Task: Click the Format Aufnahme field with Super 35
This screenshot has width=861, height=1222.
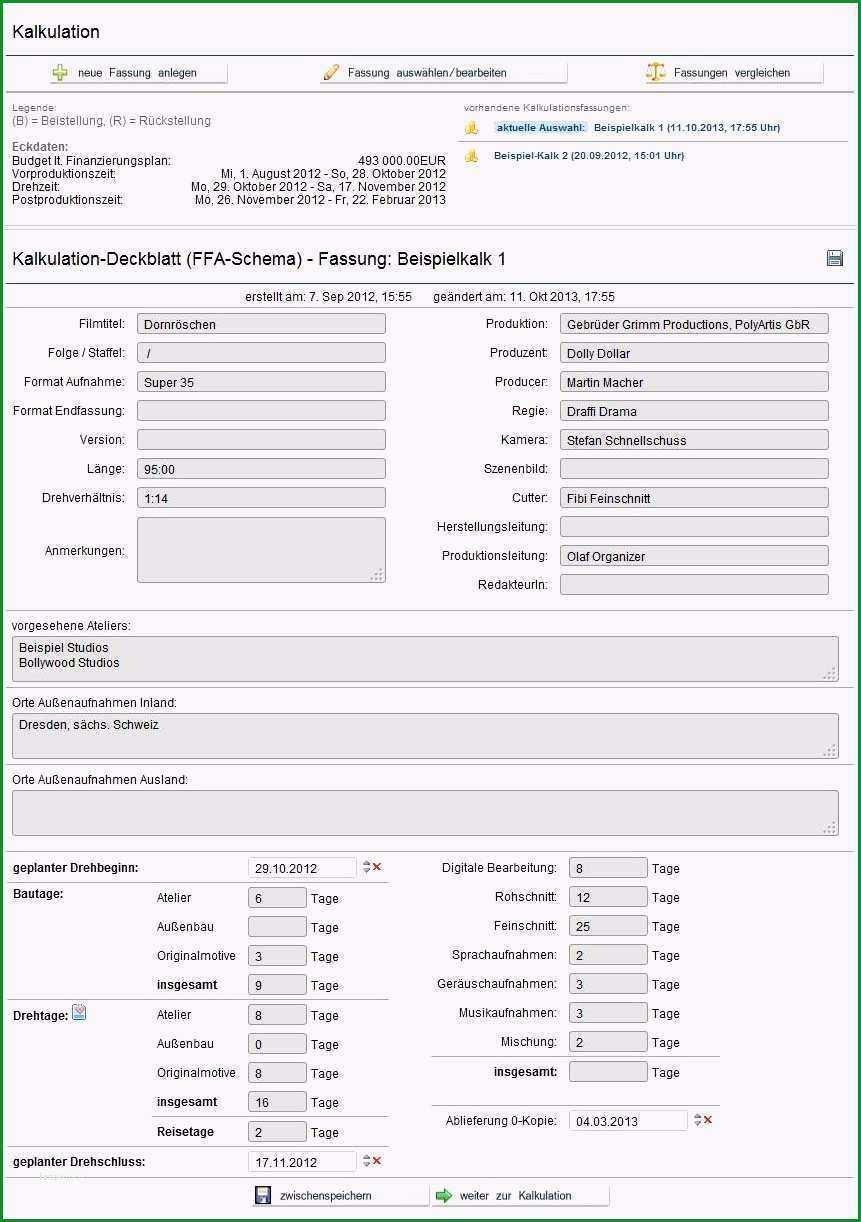Action: click(x=261, y=382)
